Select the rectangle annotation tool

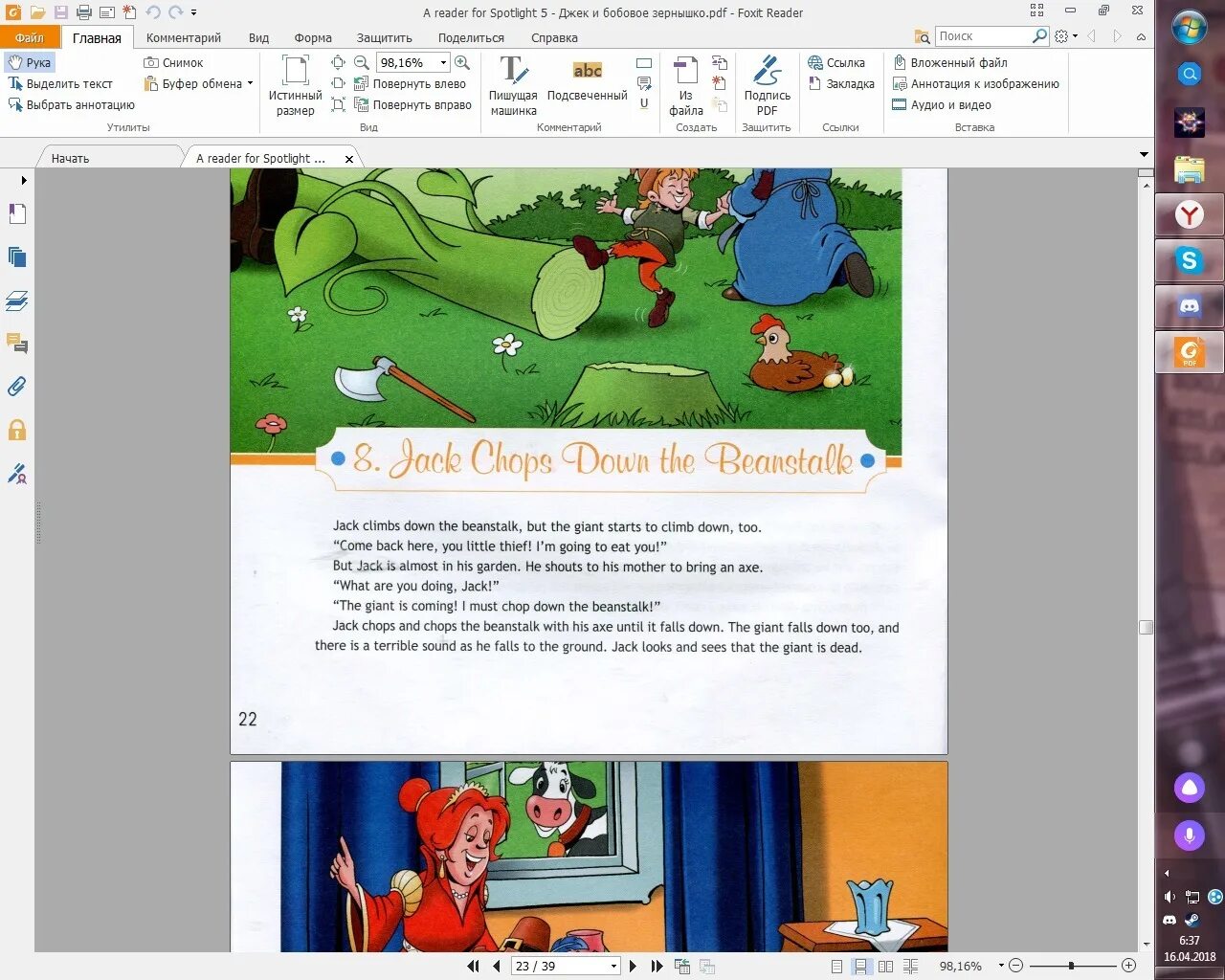(x=644, y=62)
